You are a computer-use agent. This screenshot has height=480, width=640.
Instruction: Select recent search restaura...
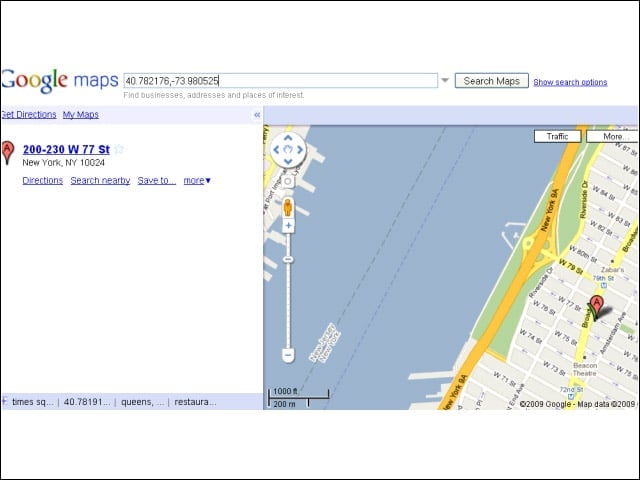[x=195, y=402]
